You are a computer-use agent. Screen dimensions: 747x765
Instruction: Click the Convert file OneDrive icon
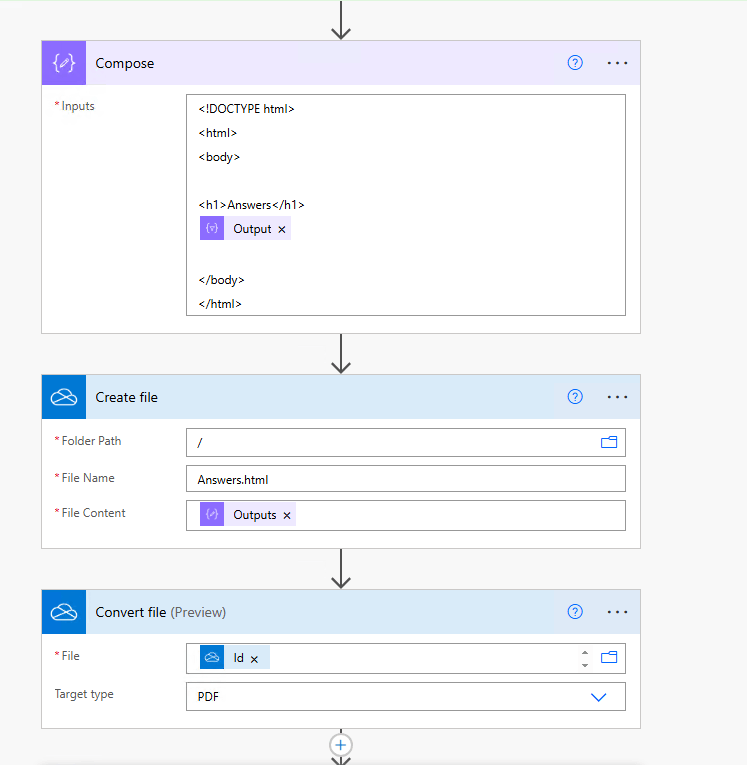64,612
